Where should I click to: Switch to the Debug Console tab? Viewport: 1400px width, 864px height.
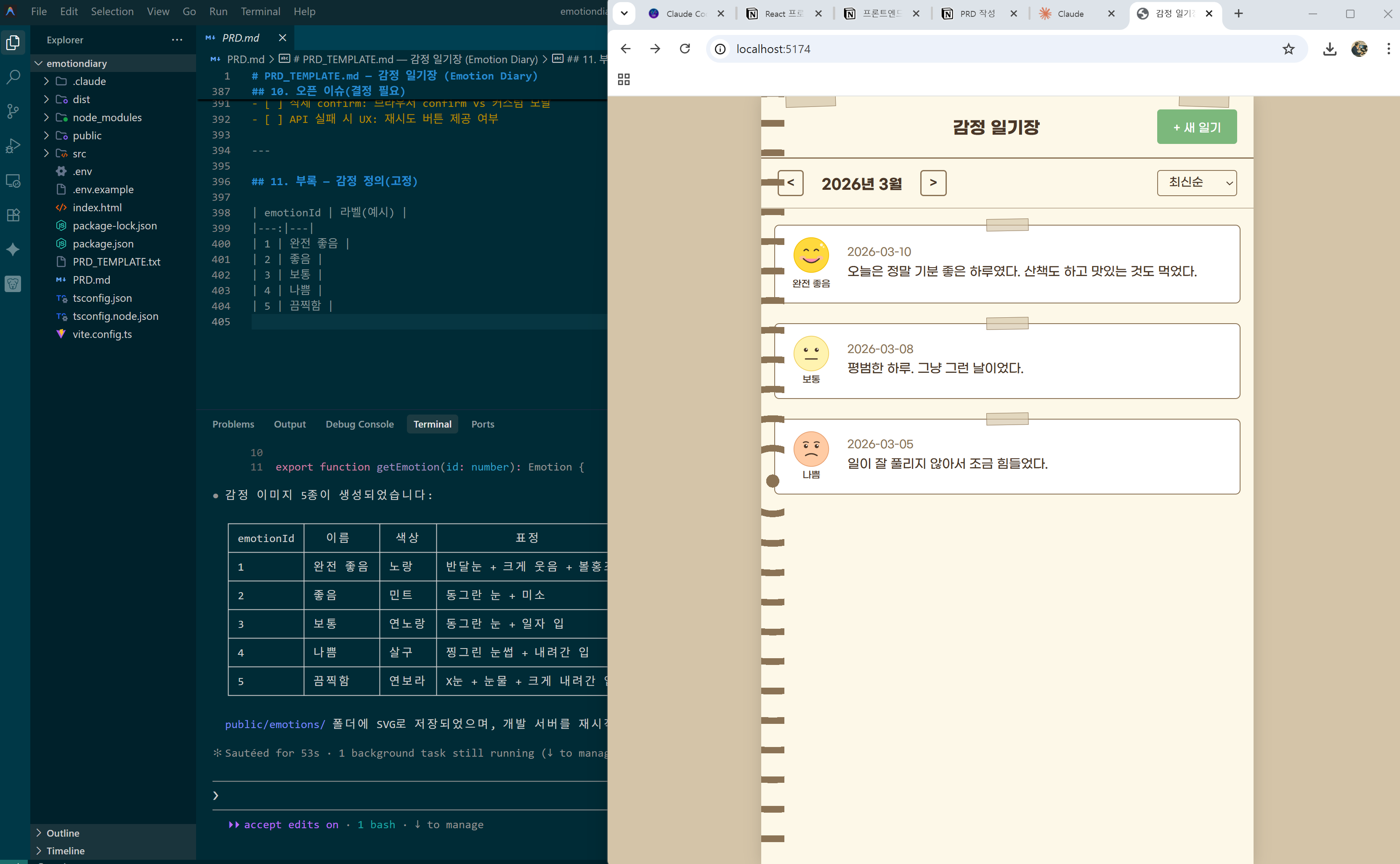tap(359, 424)
